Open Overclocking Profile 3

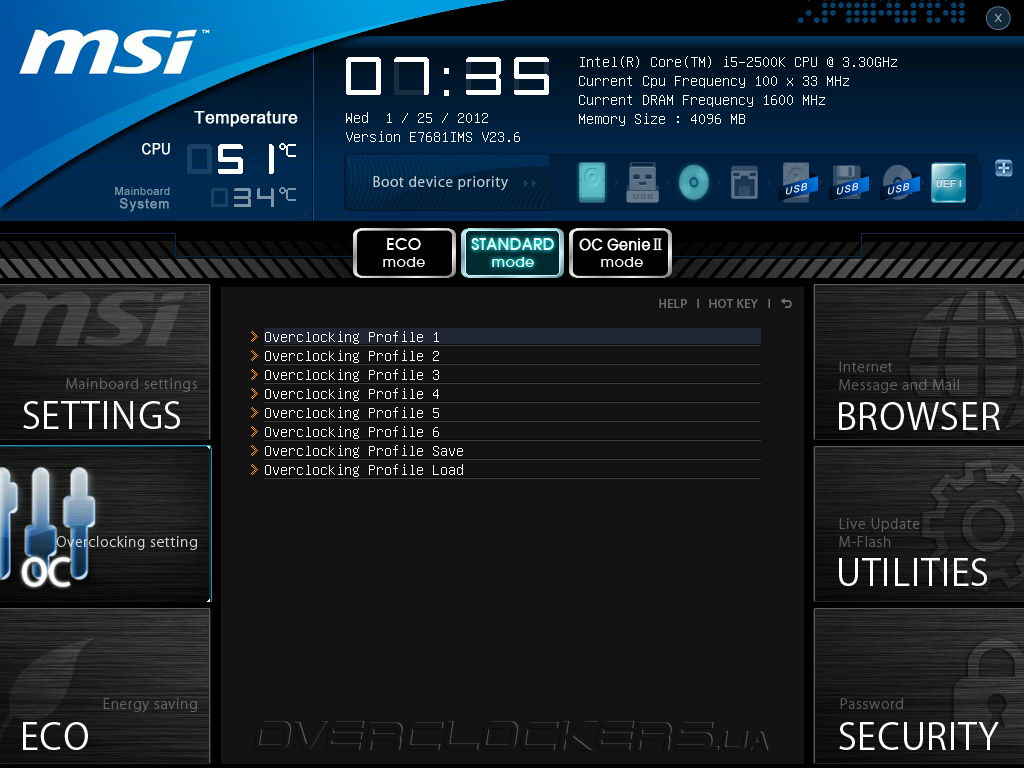(512, 375)
